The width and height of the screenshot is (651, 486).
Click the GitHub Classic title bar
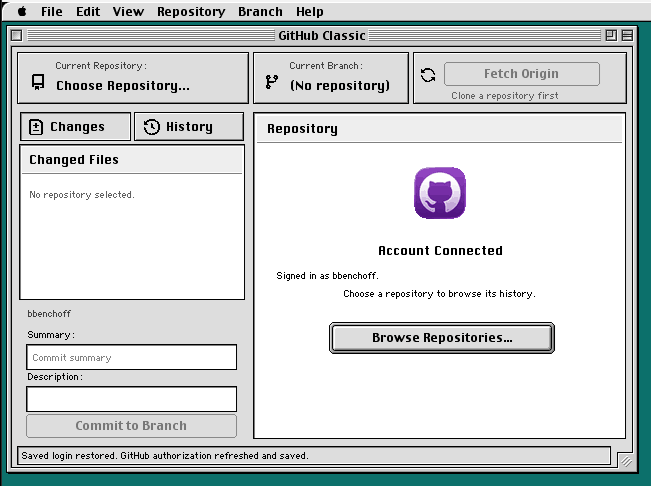322,36
